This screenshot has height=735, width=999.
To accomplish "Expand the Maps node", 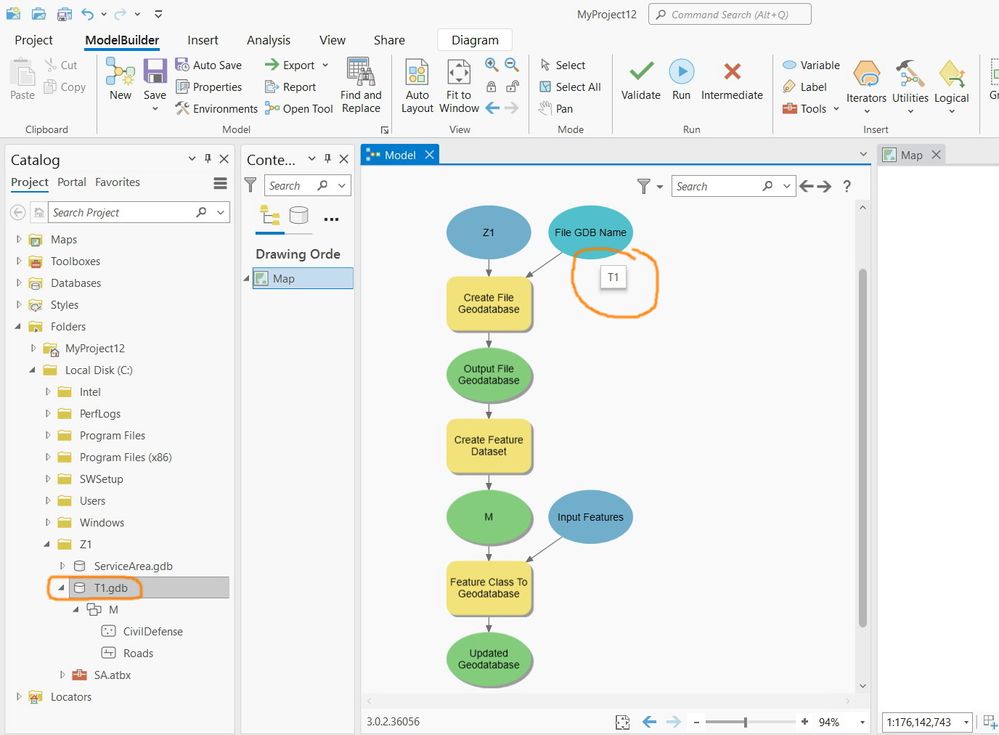I will click(18, 239).
